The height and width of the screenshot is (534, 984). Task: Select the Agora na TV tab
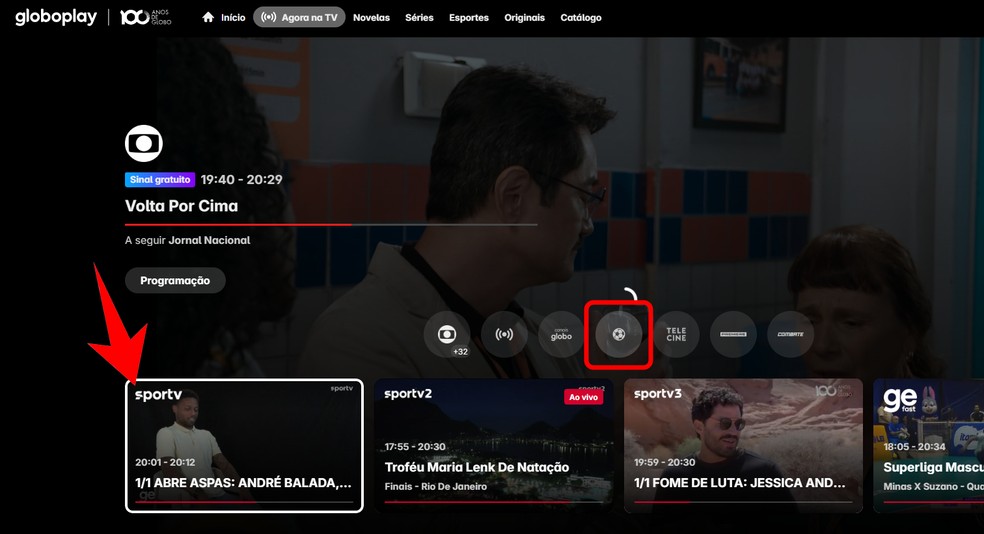(299, 18)
